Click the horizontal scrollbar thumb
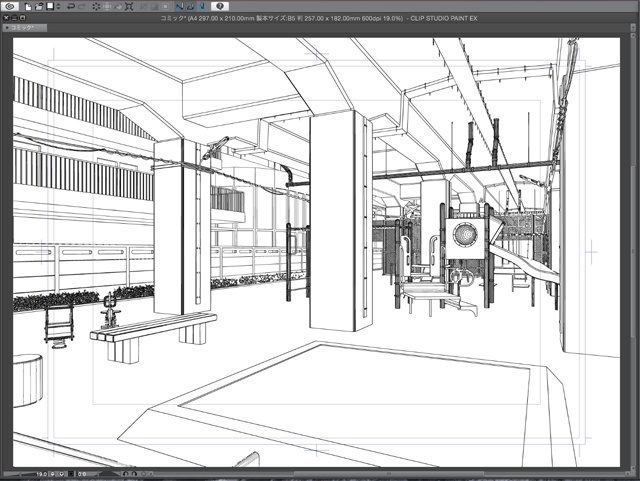 (x=389, y=474)
